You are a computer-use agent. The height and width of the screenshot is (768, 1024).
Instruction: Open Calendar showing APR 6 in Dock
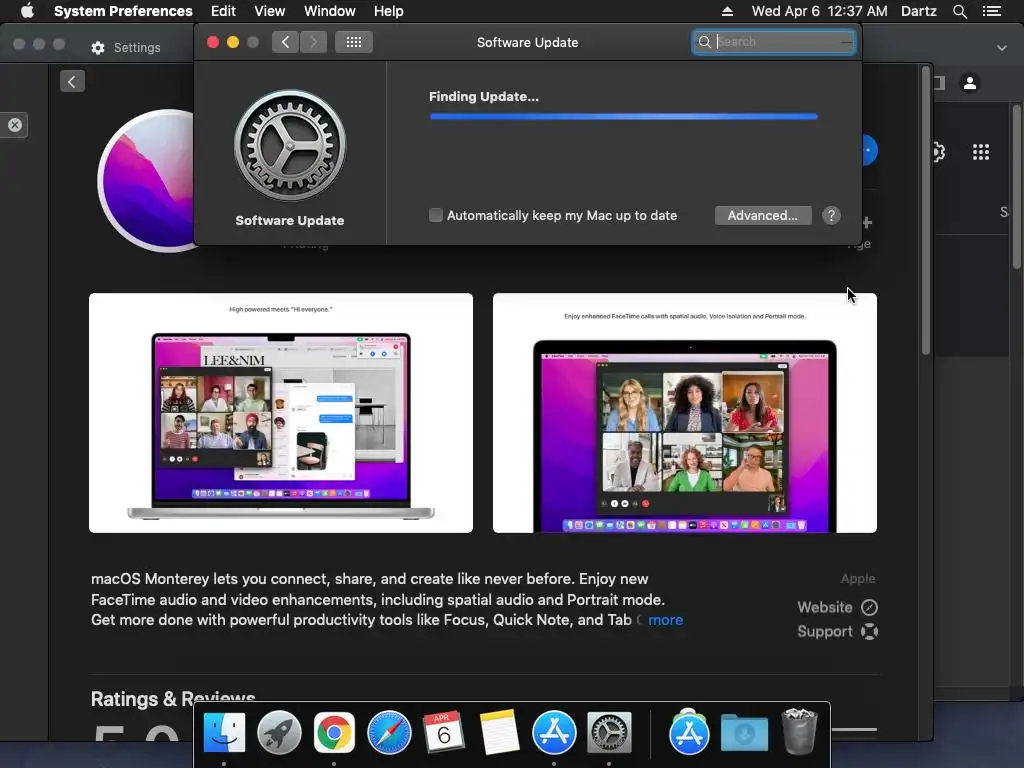click(x=443, y=731)
